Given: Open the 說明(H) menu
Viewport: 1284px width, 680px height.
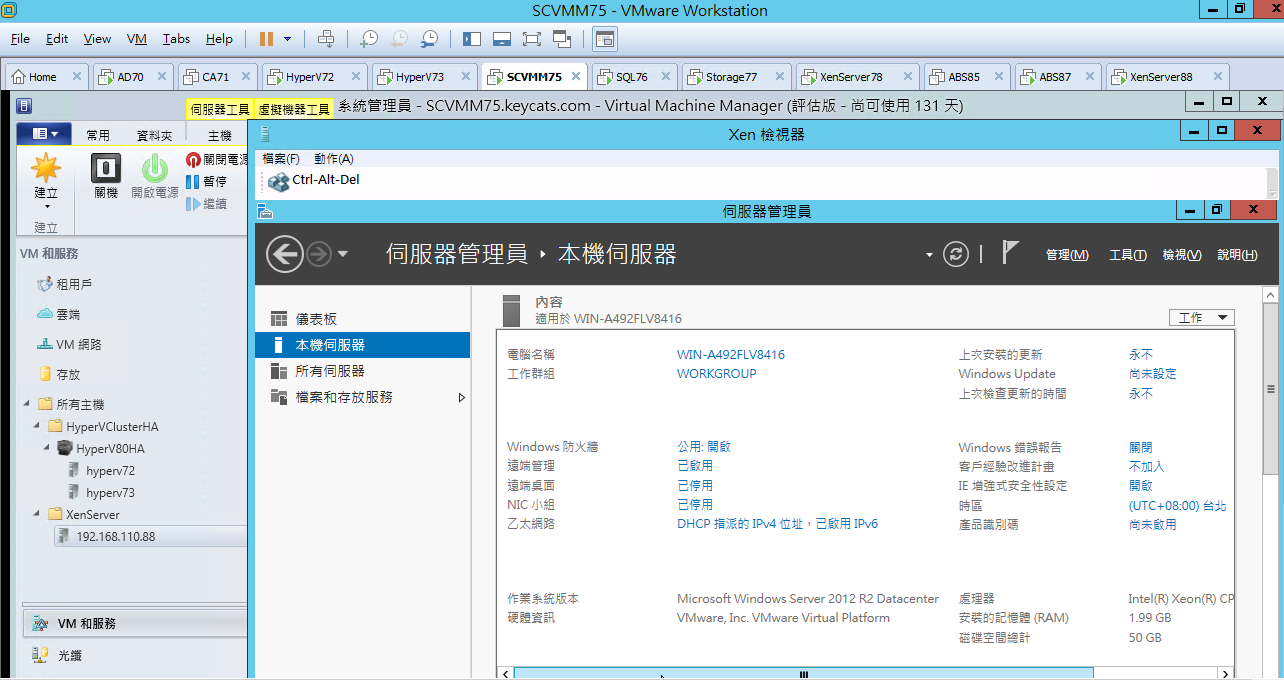Looking at the screenshot, I should (1238, 255).
